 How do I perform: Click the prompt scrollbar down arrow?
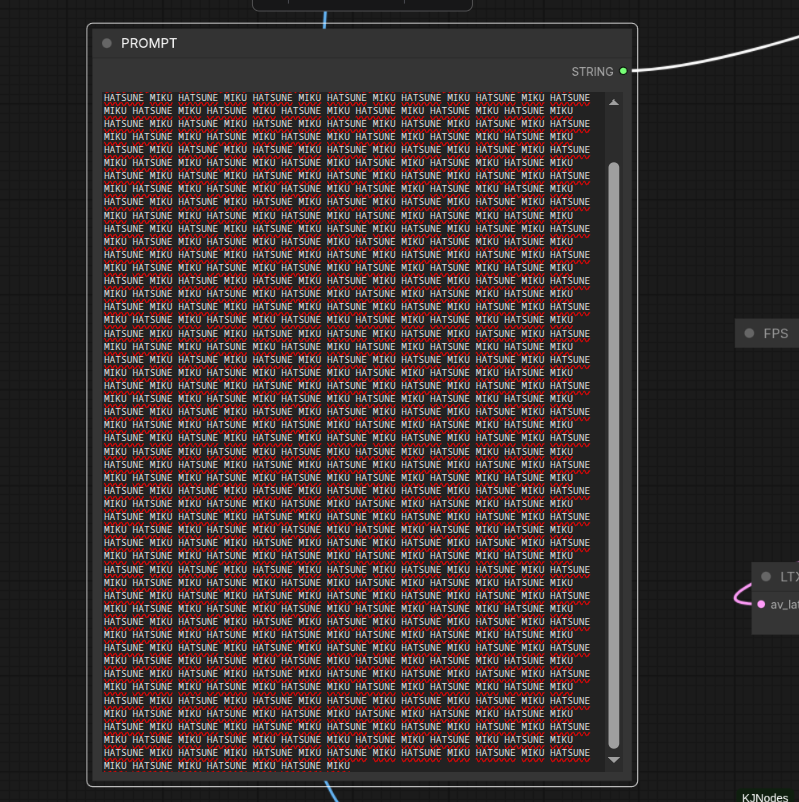[x=614, y=760]
